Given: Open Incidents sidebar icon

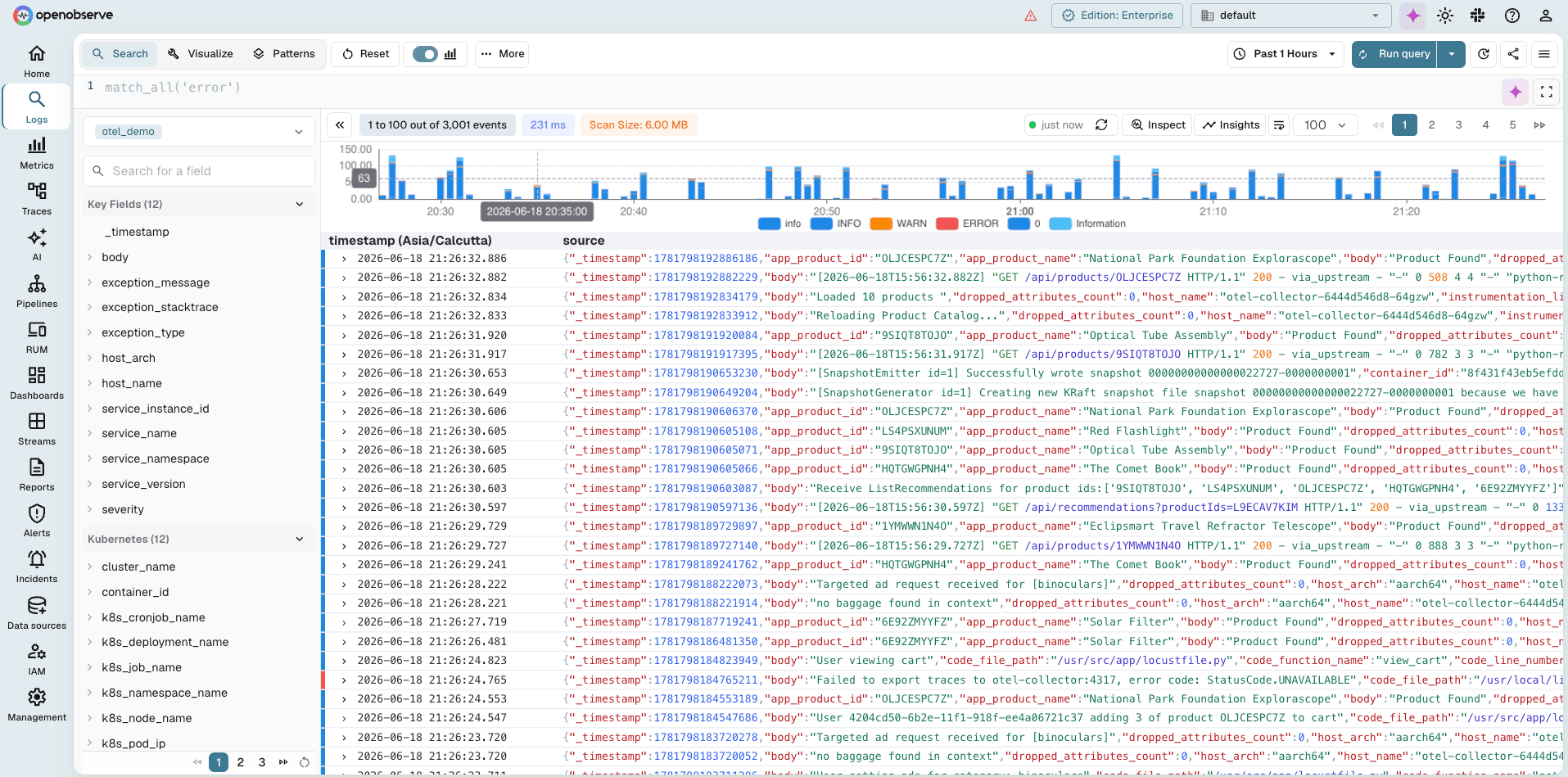Looking at the screenshot, I should tap(37, 567).
